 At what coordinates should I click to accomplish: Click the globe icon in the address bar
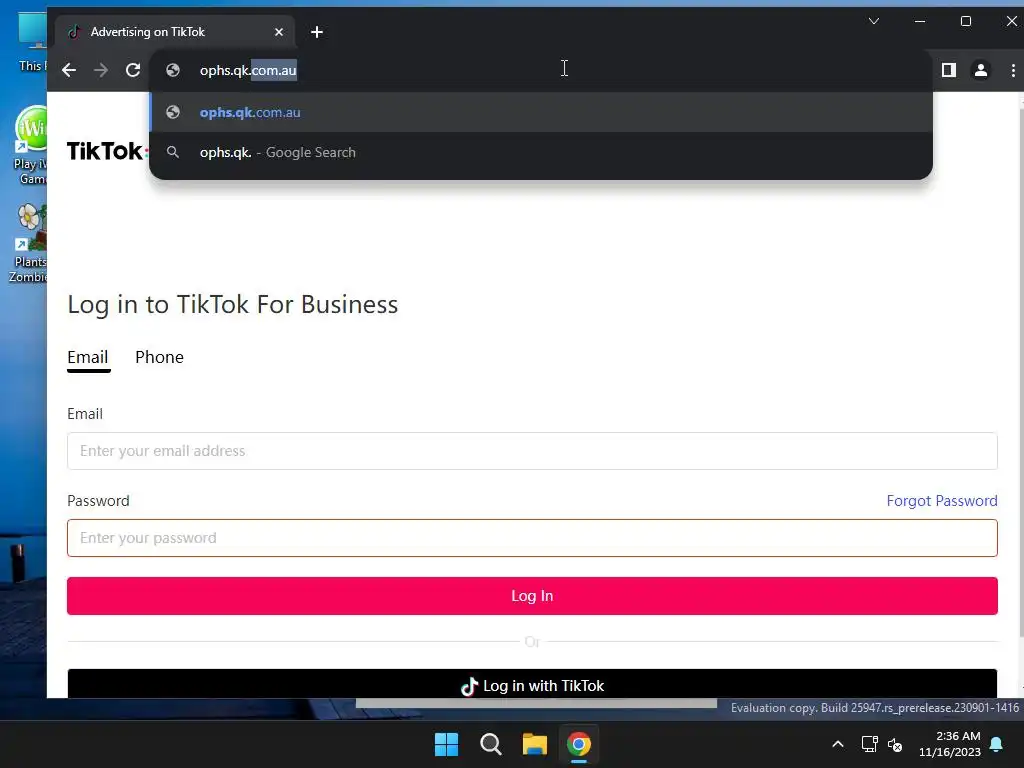pos(173,70)
